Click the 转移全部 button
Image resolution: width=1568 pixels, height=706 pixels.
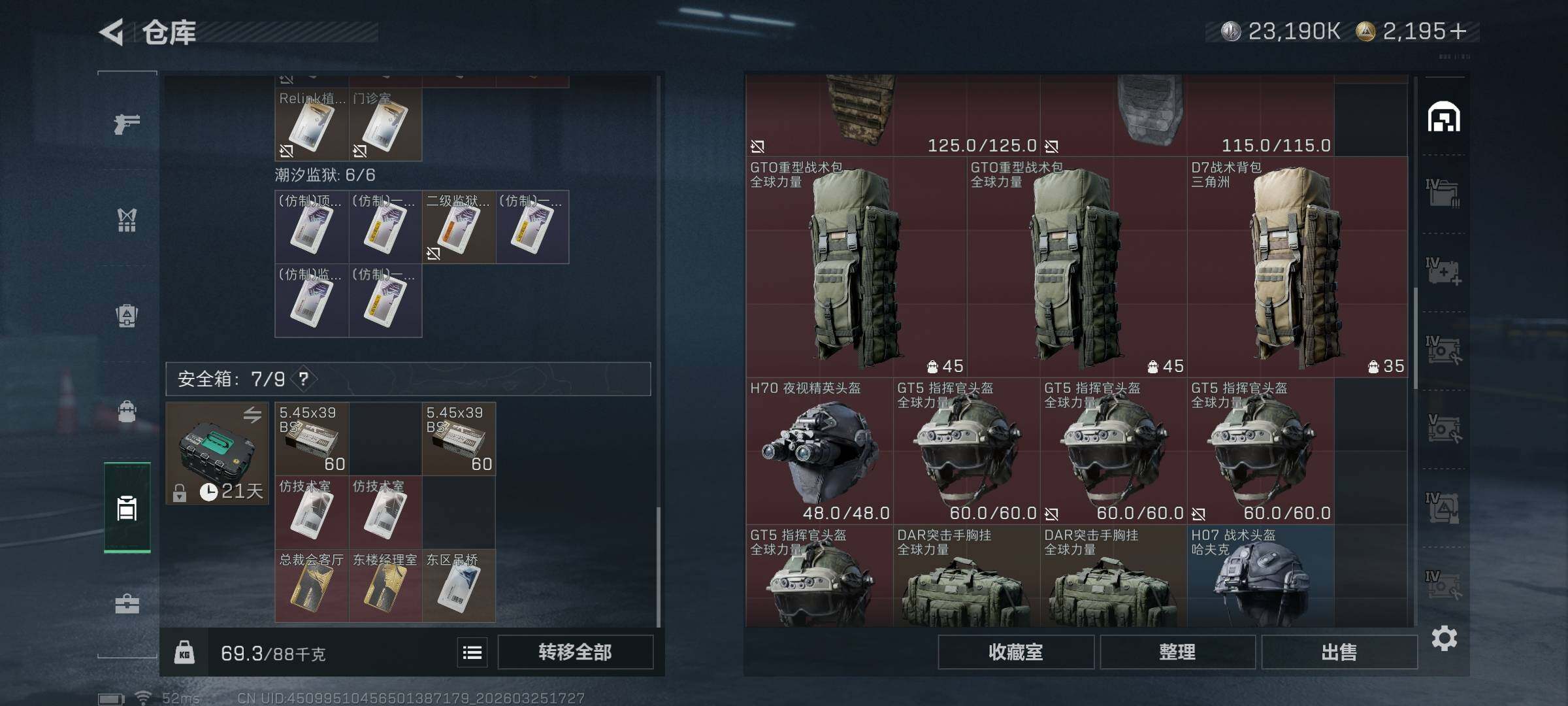click(575, 652)
